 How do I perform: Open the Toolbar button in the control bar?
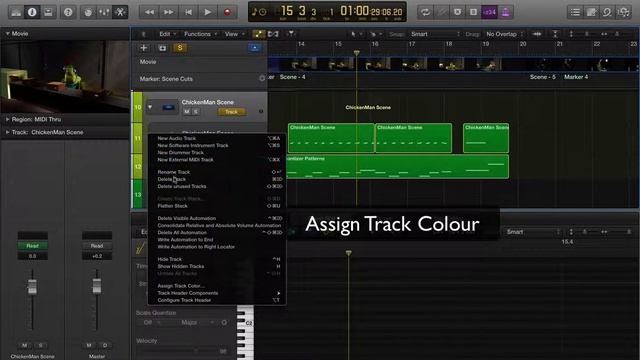click(x=48, y=12)
